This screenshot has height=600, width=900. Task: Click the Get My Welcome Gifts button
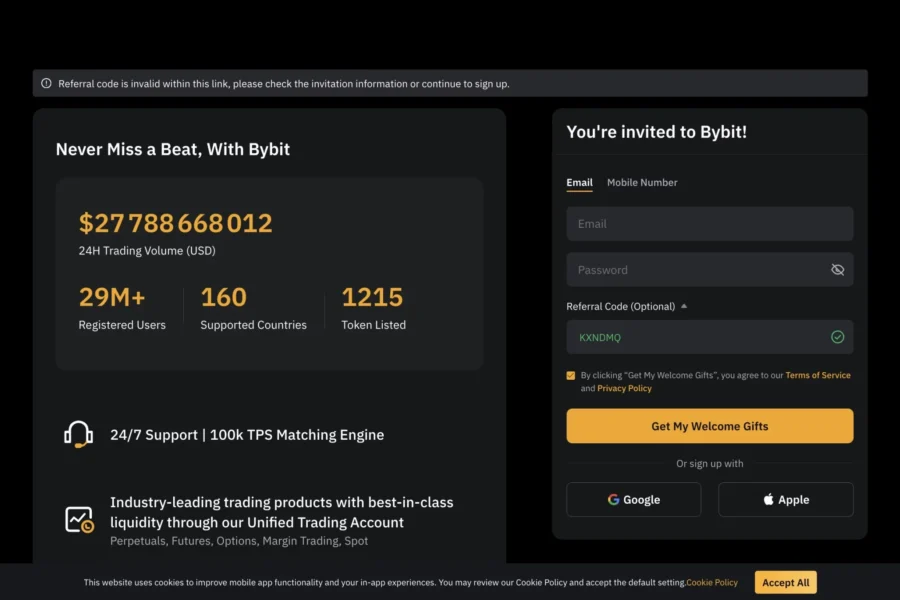pyautogui.click(x=709, y=426)
